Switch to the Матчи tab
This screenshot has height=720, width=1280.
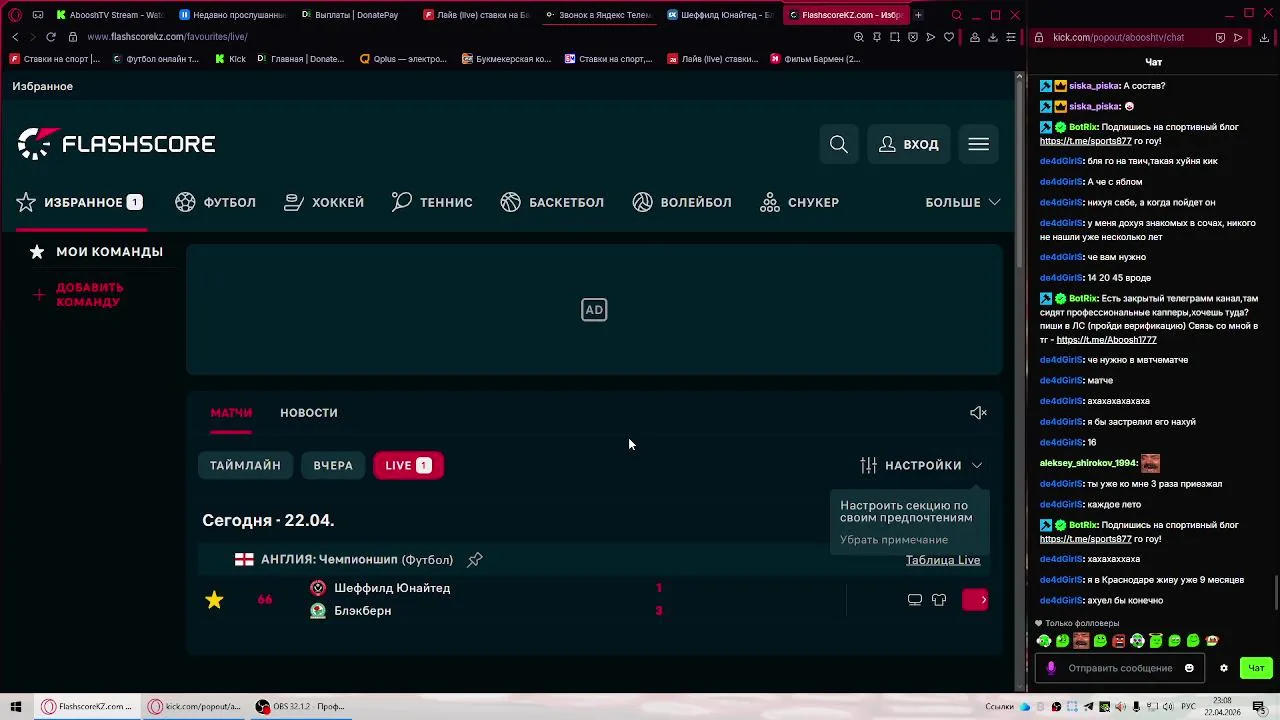[x=231, y=413]
